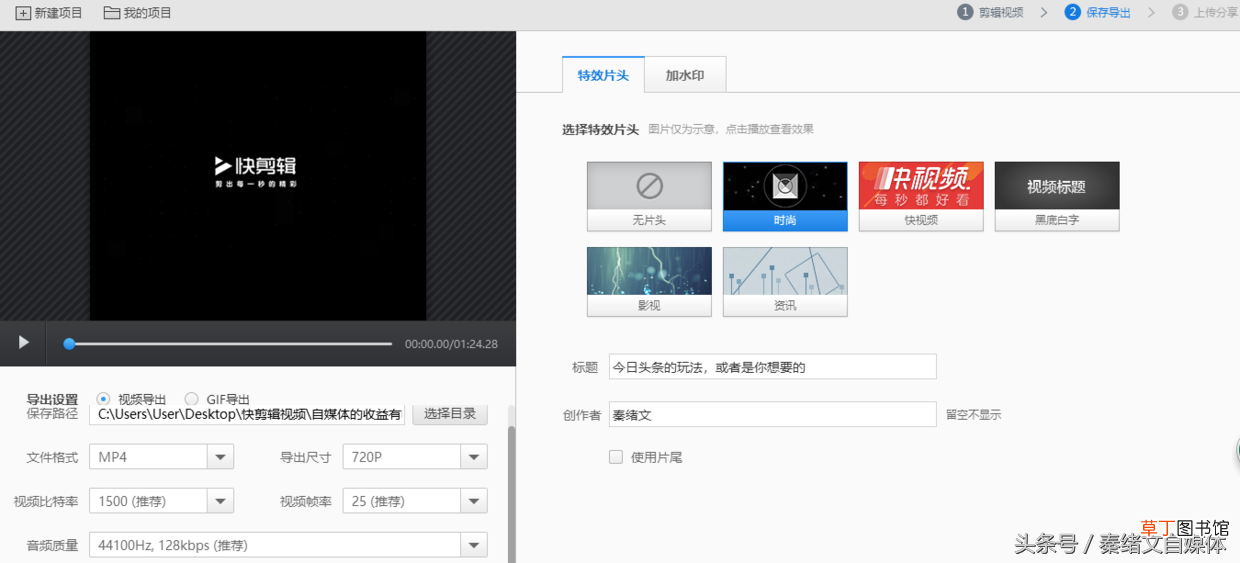Click the 00:00.00/01:24.28 time display
This screenshot has height=563, width=1240.
[451, 344]
